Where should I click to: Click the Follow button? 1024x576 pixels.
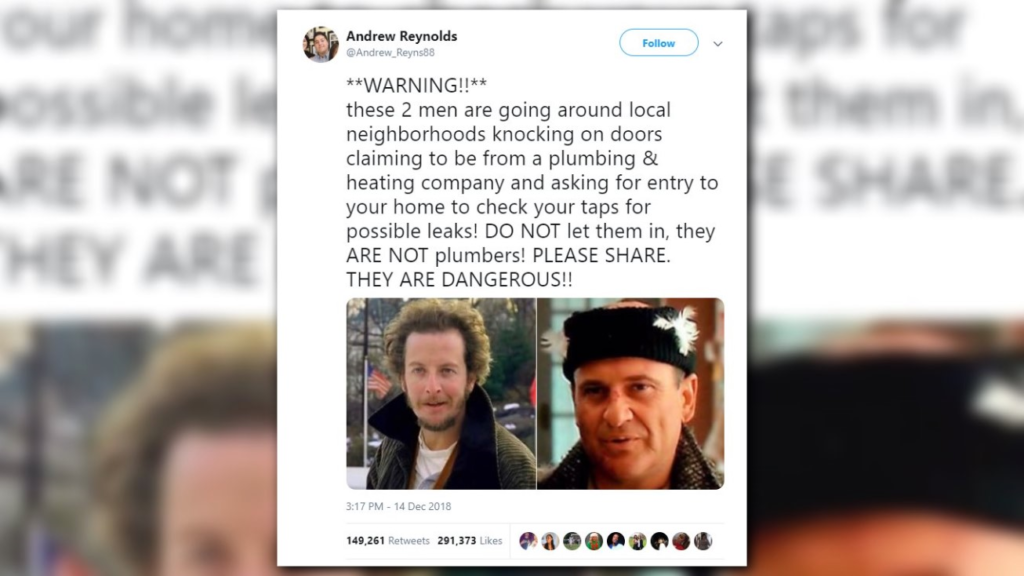click(658, 43)
